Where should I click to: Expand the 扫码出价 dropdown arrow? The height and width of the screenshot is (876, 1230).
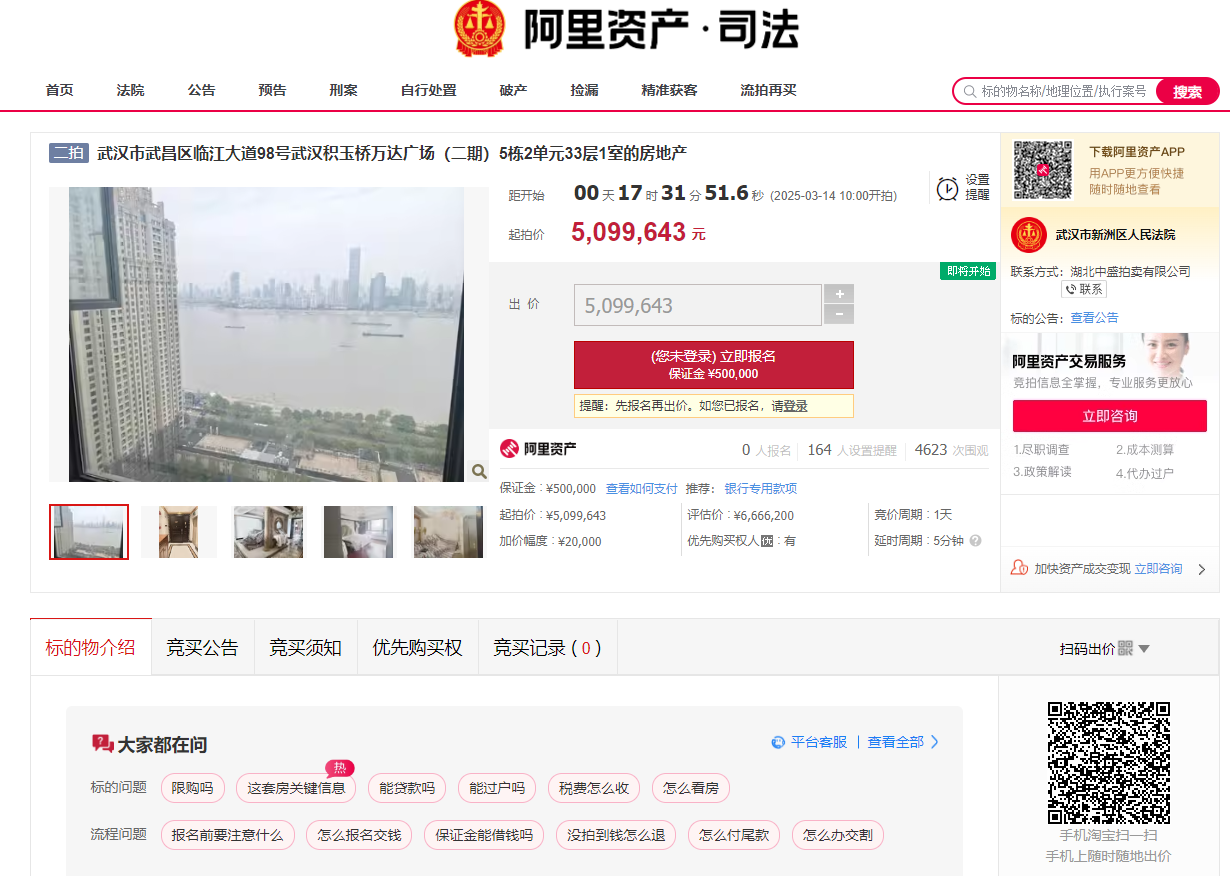pos(1144,649)
